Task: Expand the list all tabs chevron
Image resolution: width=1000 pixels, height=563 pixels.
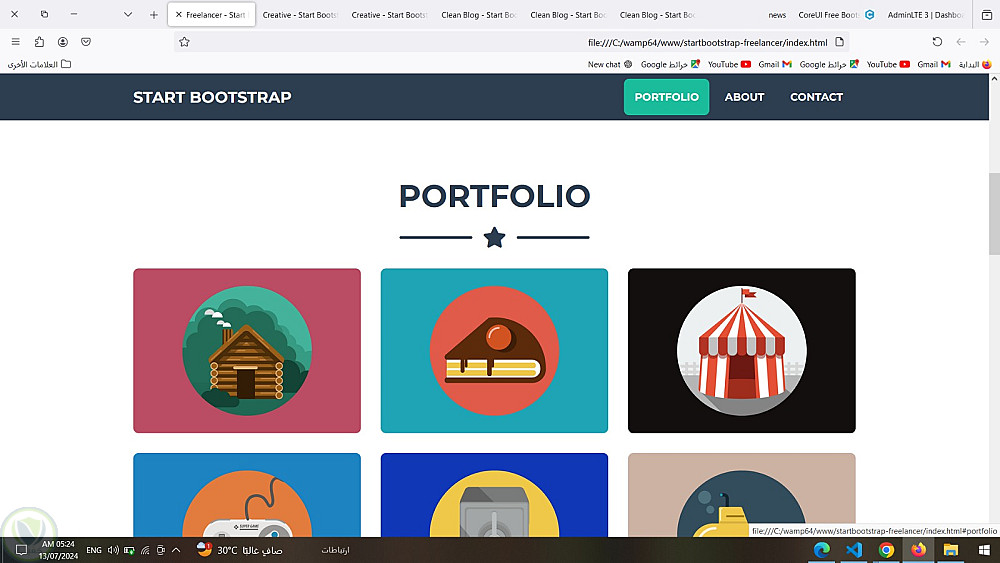Action: (x=128, y=15)
